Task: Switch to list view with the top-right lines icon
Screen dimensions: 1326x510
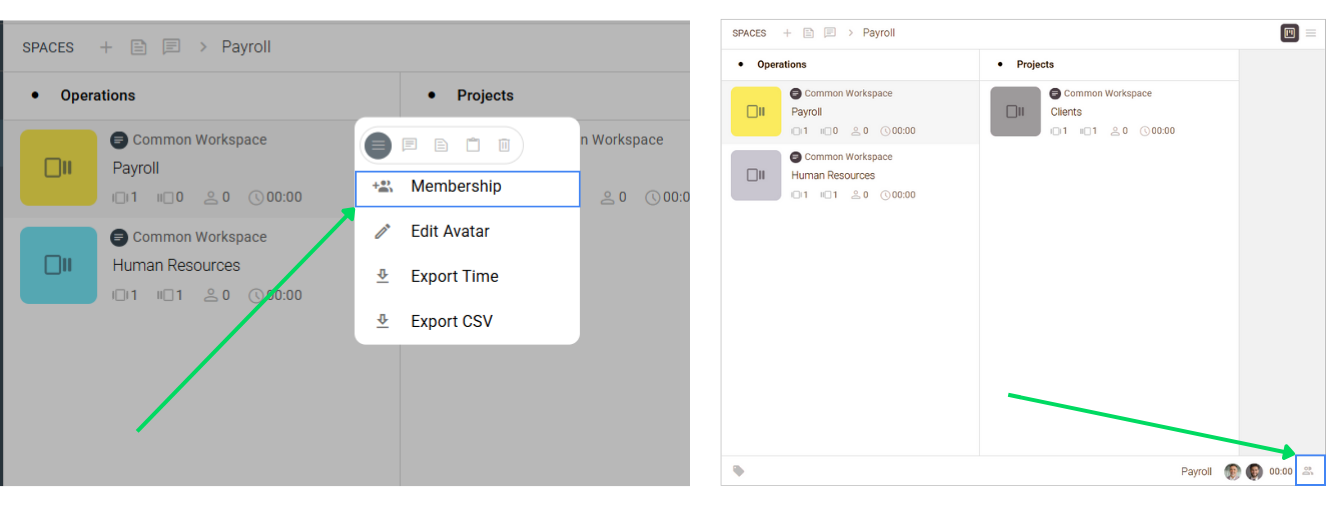Action: pos(1311,33)
